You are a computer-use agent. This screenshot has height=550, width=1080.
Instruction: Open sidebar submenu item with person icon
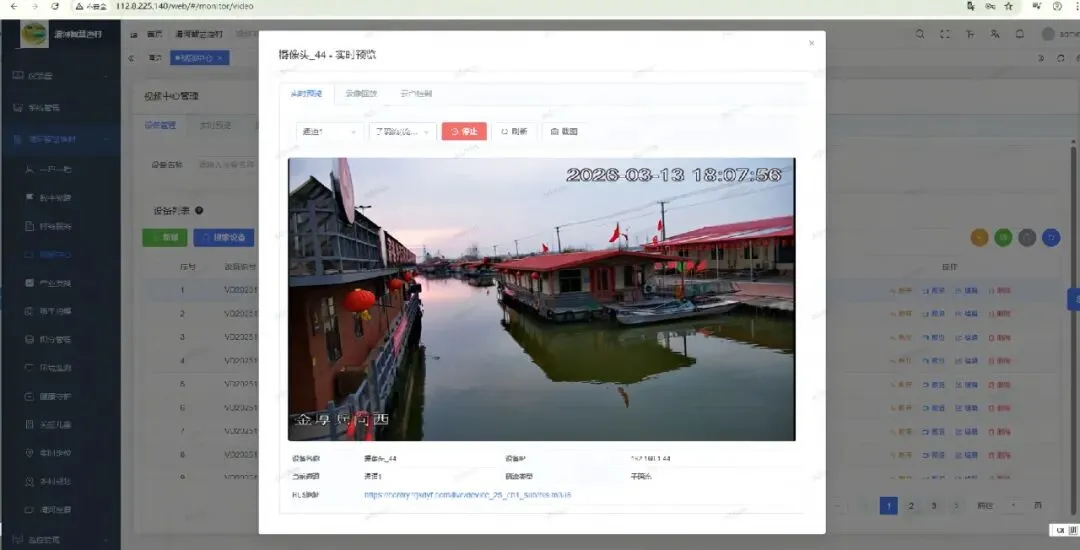click(x=61, y=169)
